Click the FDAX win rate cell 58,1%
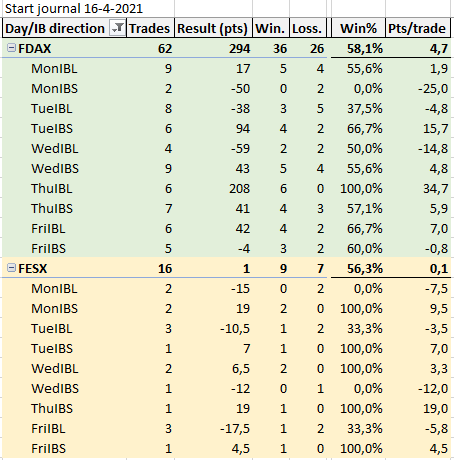This screenshot has width=454, height=460. click(x=365, y=49)
